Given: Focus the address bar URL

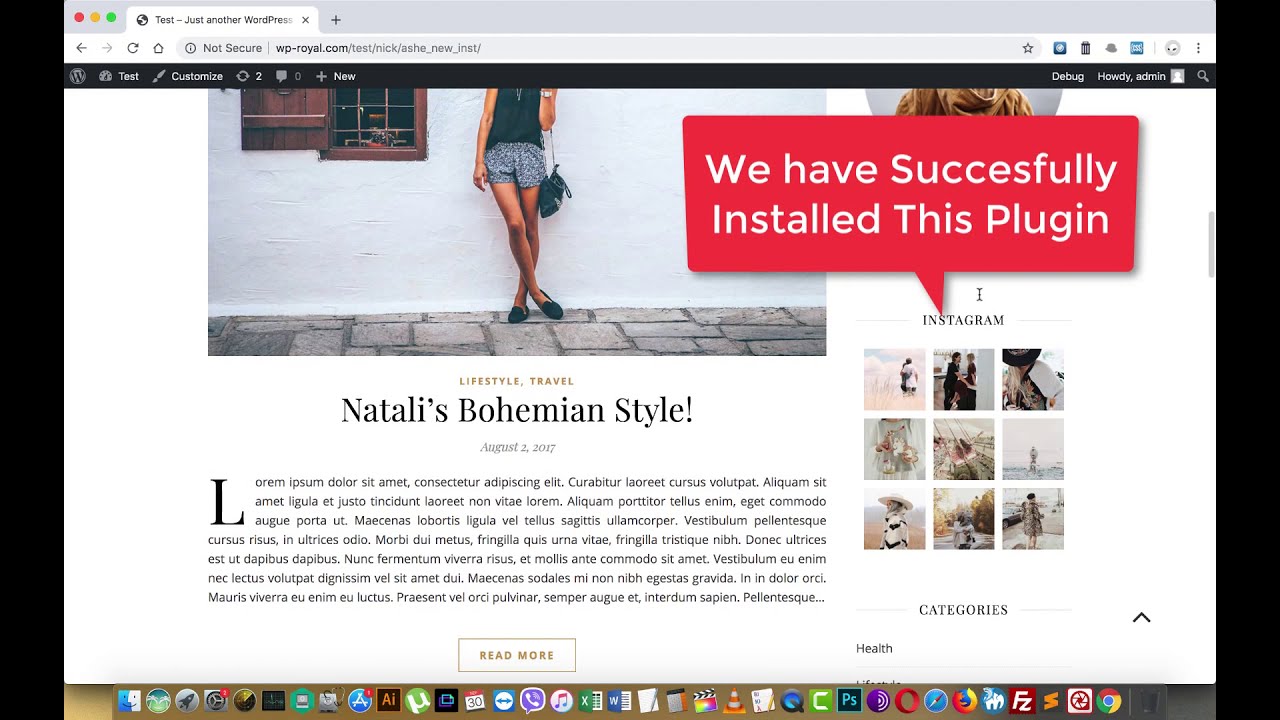Looking at the screenshot, I should coord(378,48).
